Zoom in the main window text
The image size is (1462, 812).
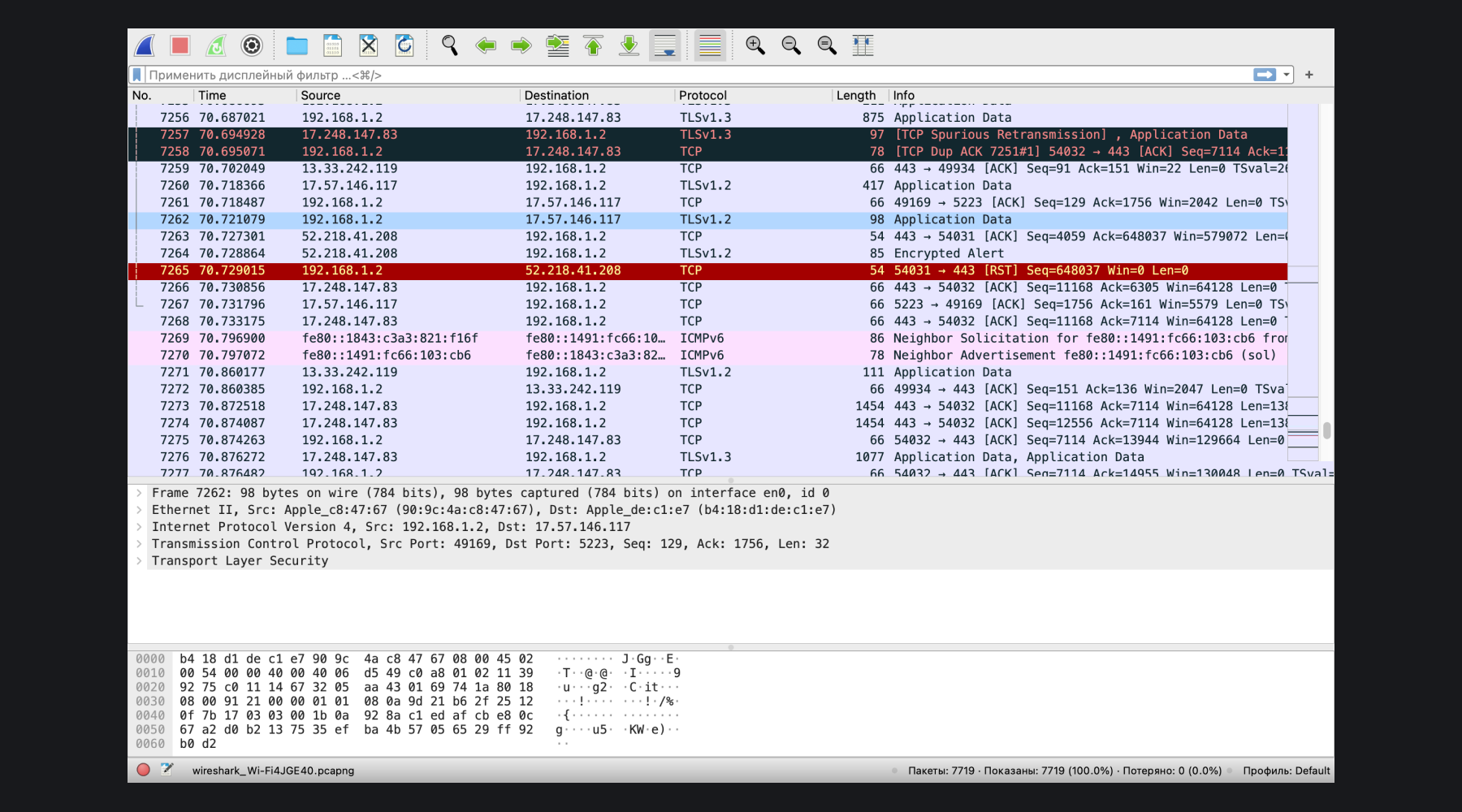[x=755, y=45]
